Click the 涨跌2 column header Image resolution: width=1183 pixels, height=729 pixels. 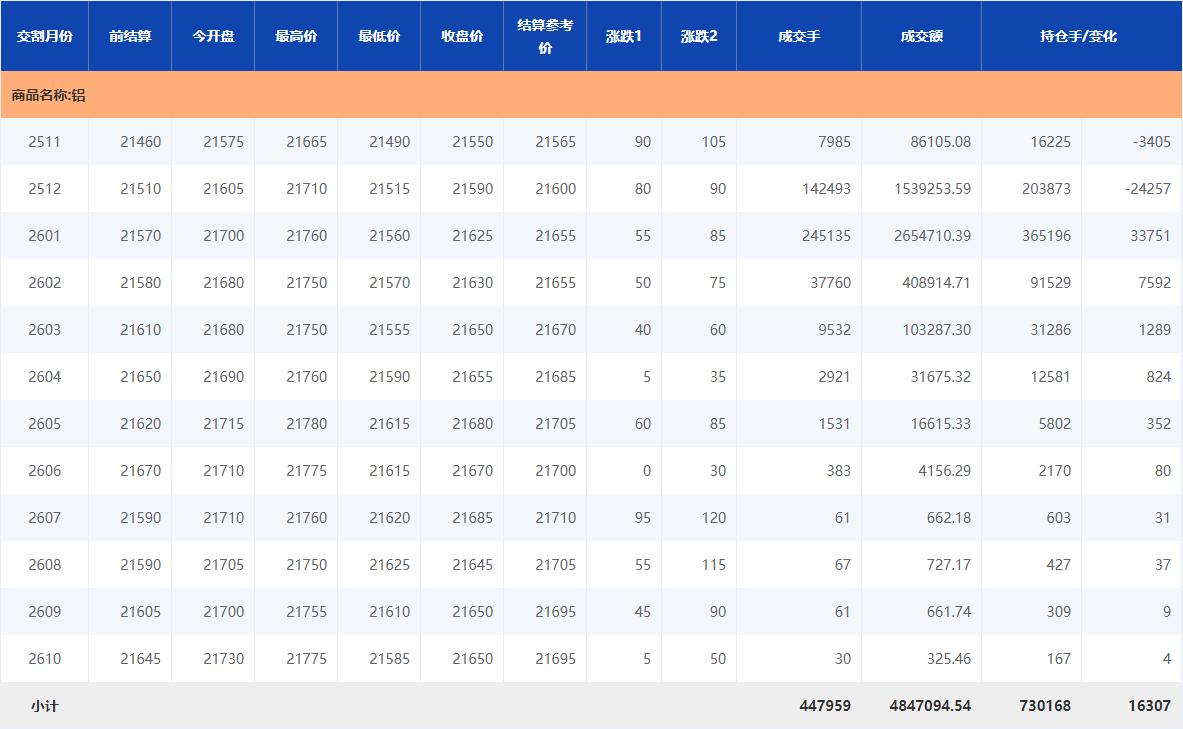point(699,36)
